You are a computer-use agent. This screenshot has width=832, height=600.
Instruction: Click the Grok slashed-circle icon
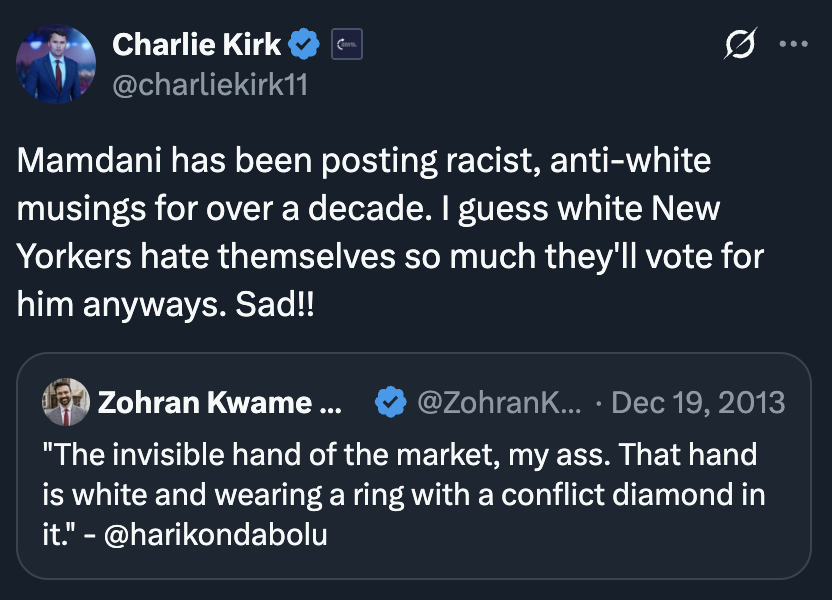[x=740, y=45]
